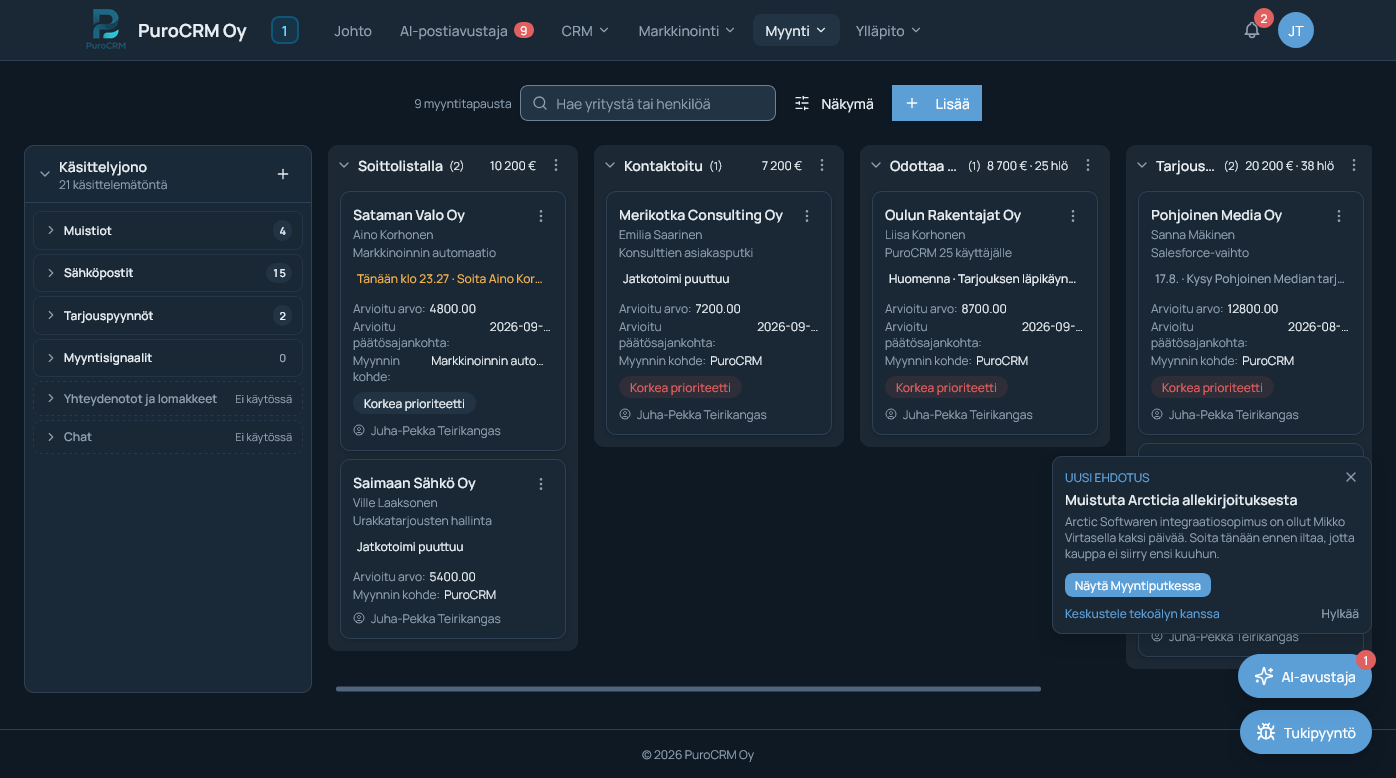Collapse the Käsittelyjono panel

tap(45, 174)
